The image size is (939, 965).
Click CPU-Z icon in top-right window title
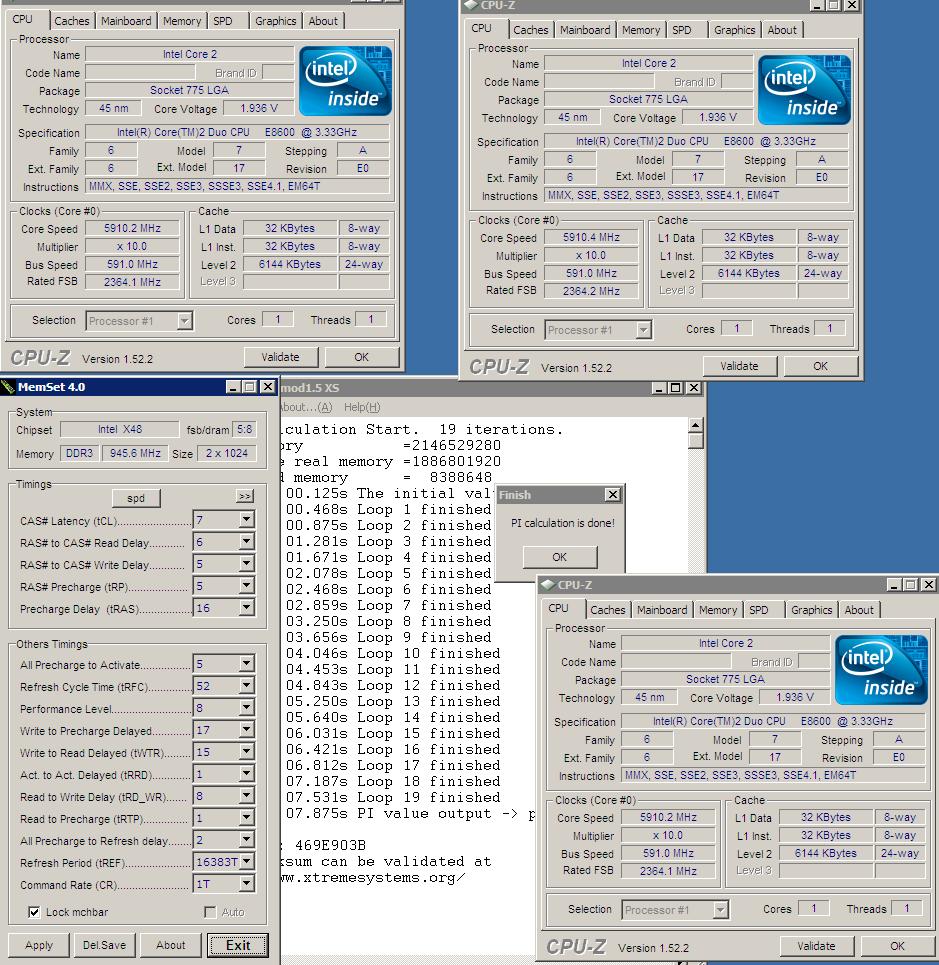pos(471,5)
